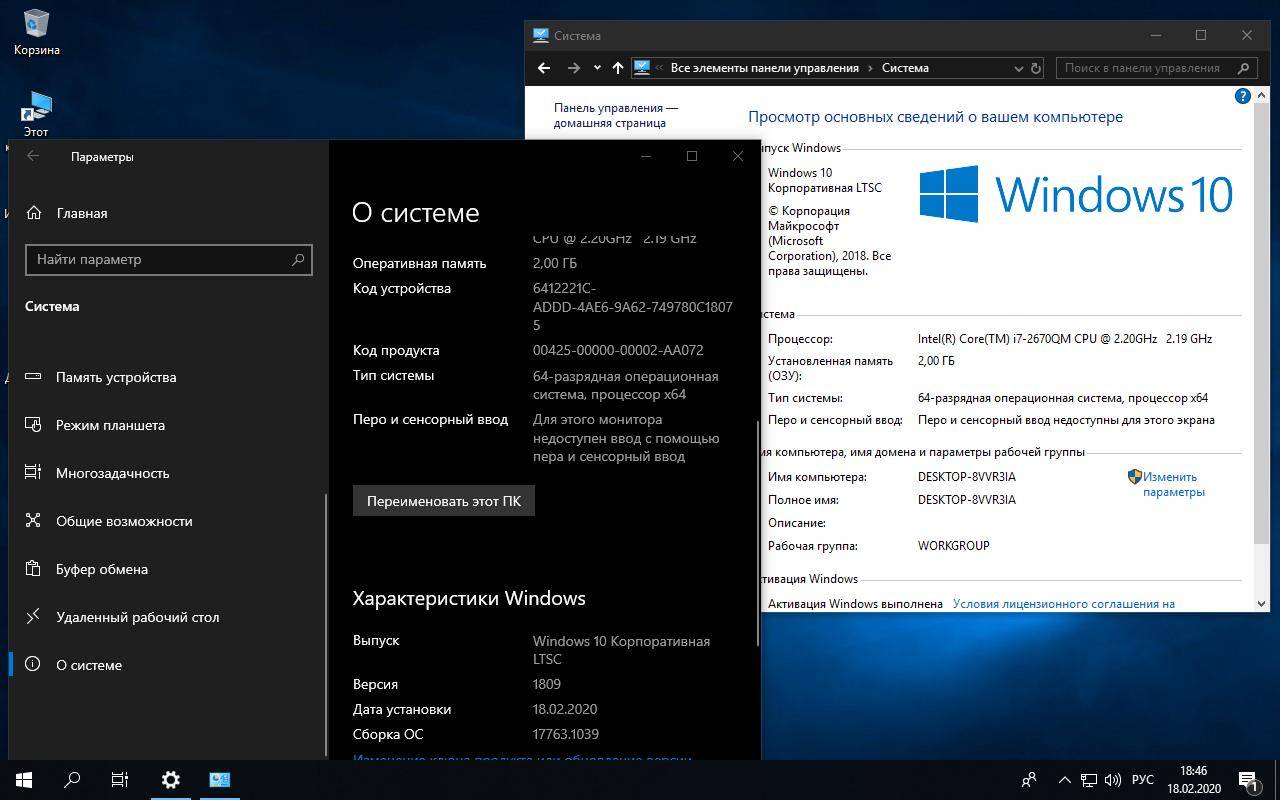The image size is (1280, 800).
Task: Click the Найти параметр search field
Action: pyautogui.click(x=169, y=259)
